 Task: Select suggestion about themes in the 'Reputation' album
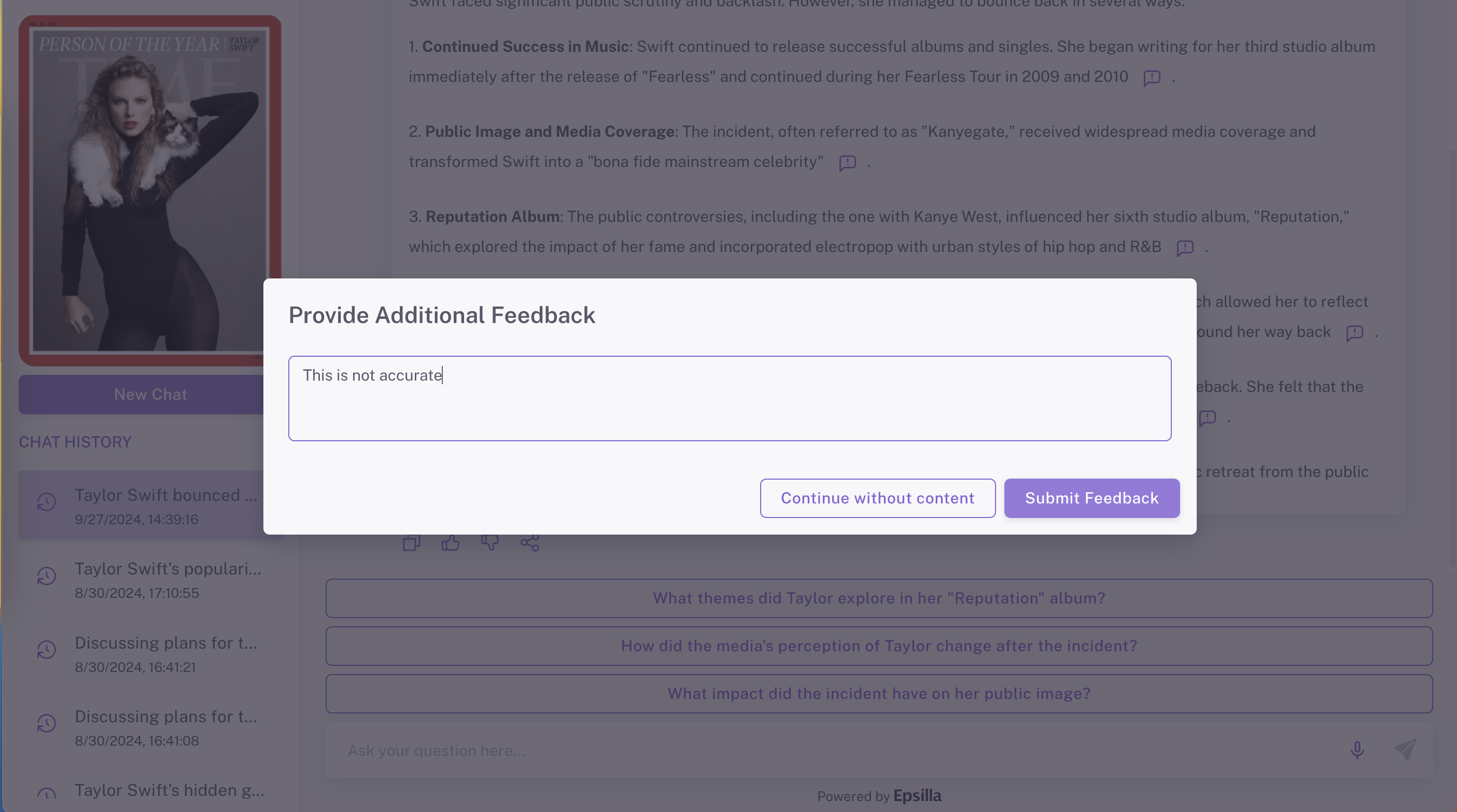click(878, 598)
